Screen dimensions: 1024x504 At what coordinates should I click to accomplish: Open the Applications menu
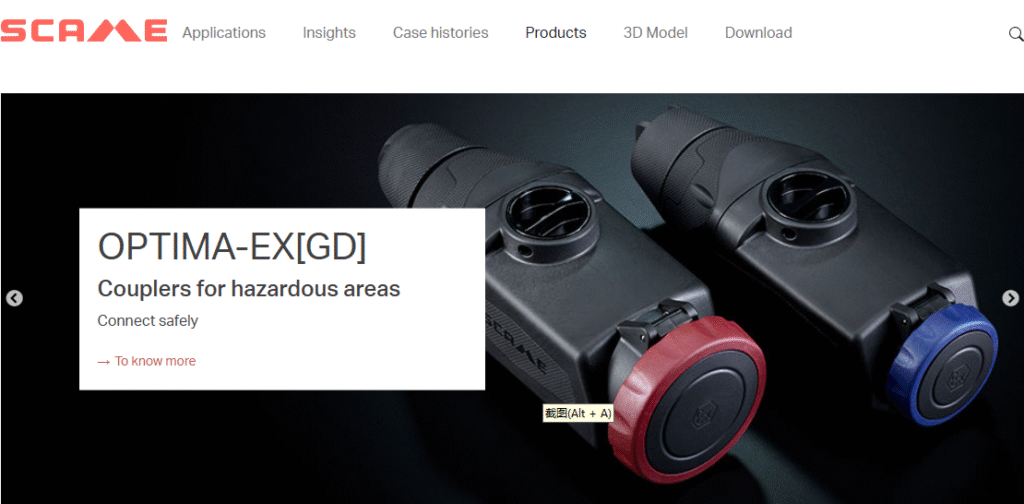tap(224, 33)
